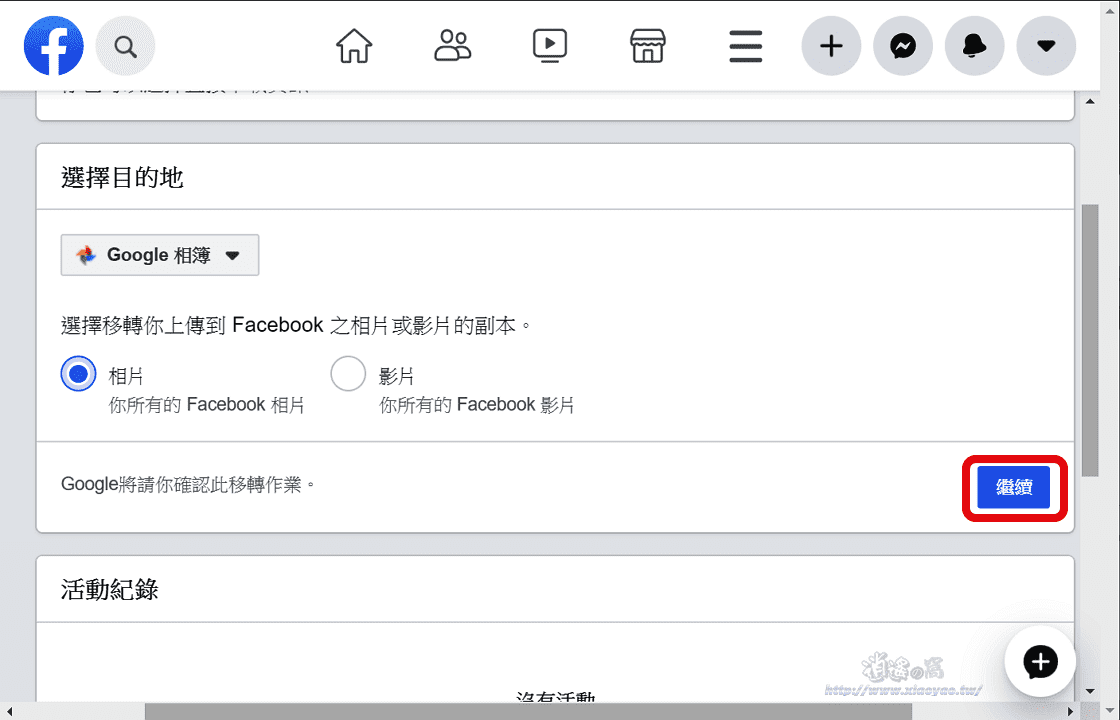Expand the Google 相簿 destination dropdown
This screenshot has height=720, width=1120.
pos(160,255)
